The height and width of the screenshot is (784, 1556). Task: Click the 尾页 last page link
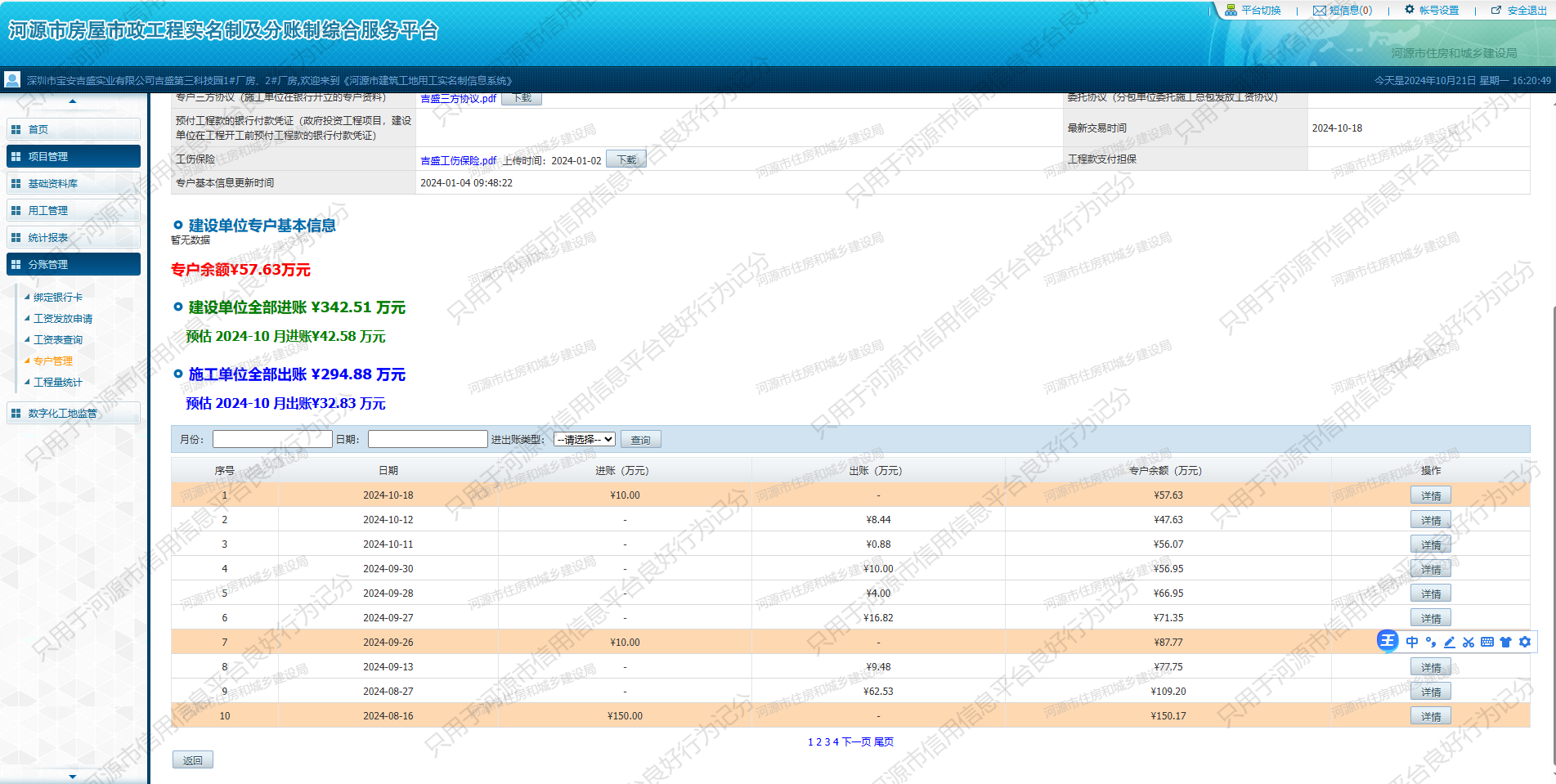click(884, 741)
